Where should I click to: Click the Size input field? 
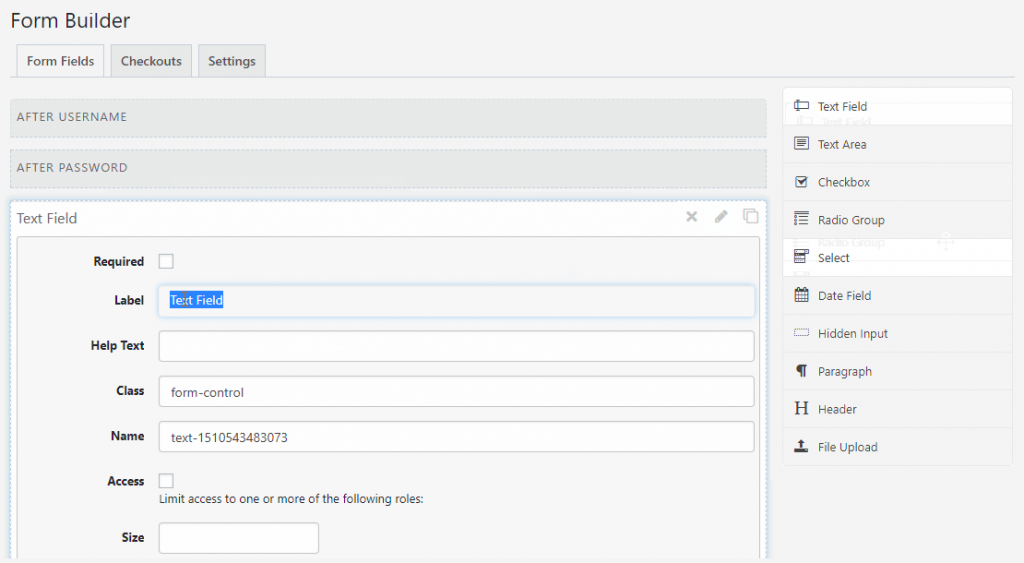(238, 538)
